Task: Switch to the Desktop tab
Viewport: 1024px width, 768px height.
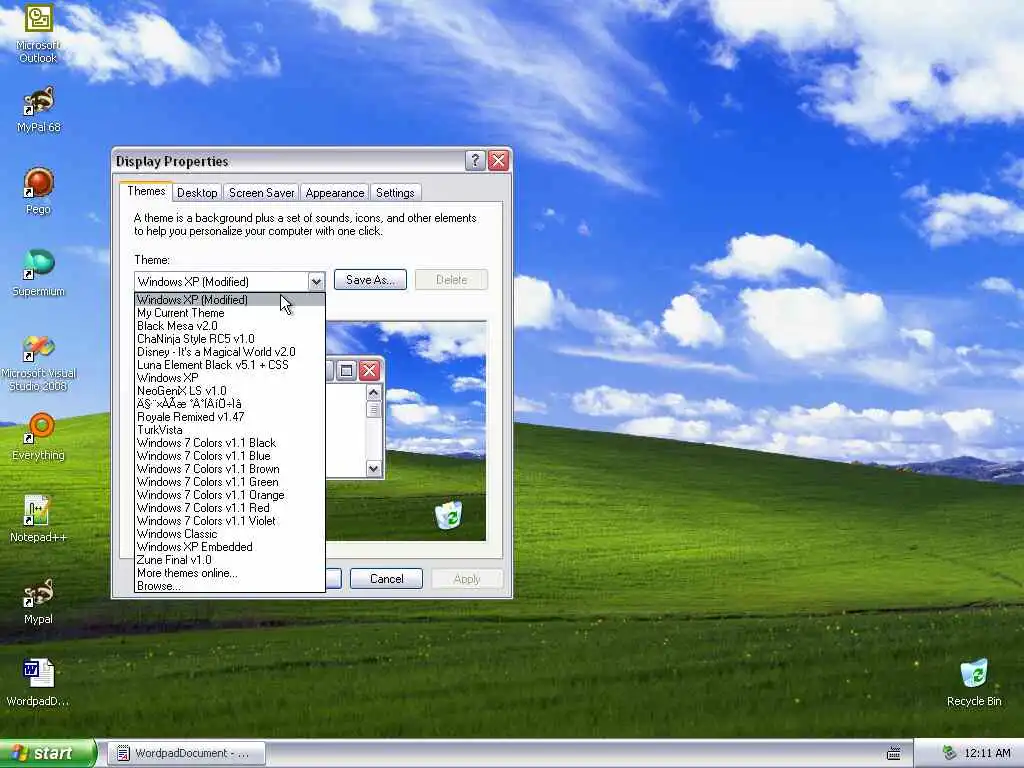Action: pos(197,193)
